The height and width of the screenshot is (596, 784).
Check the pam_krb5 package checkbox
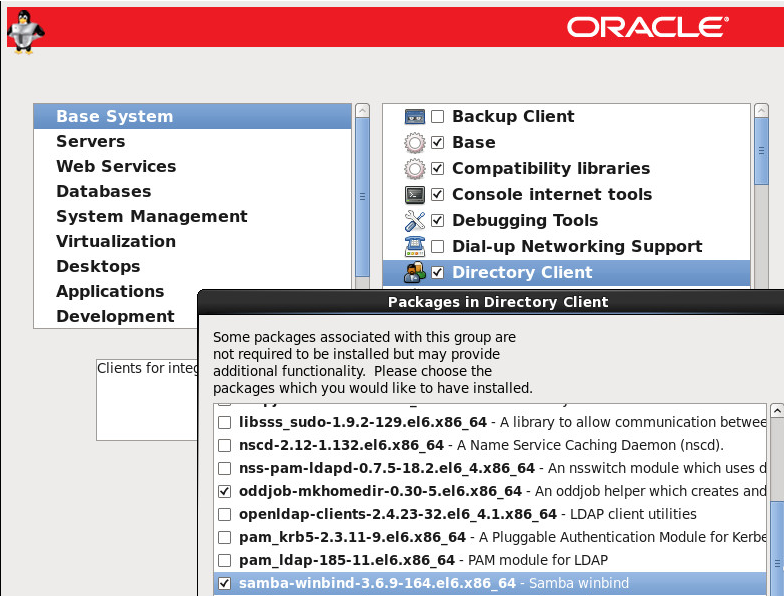(224, 538)
